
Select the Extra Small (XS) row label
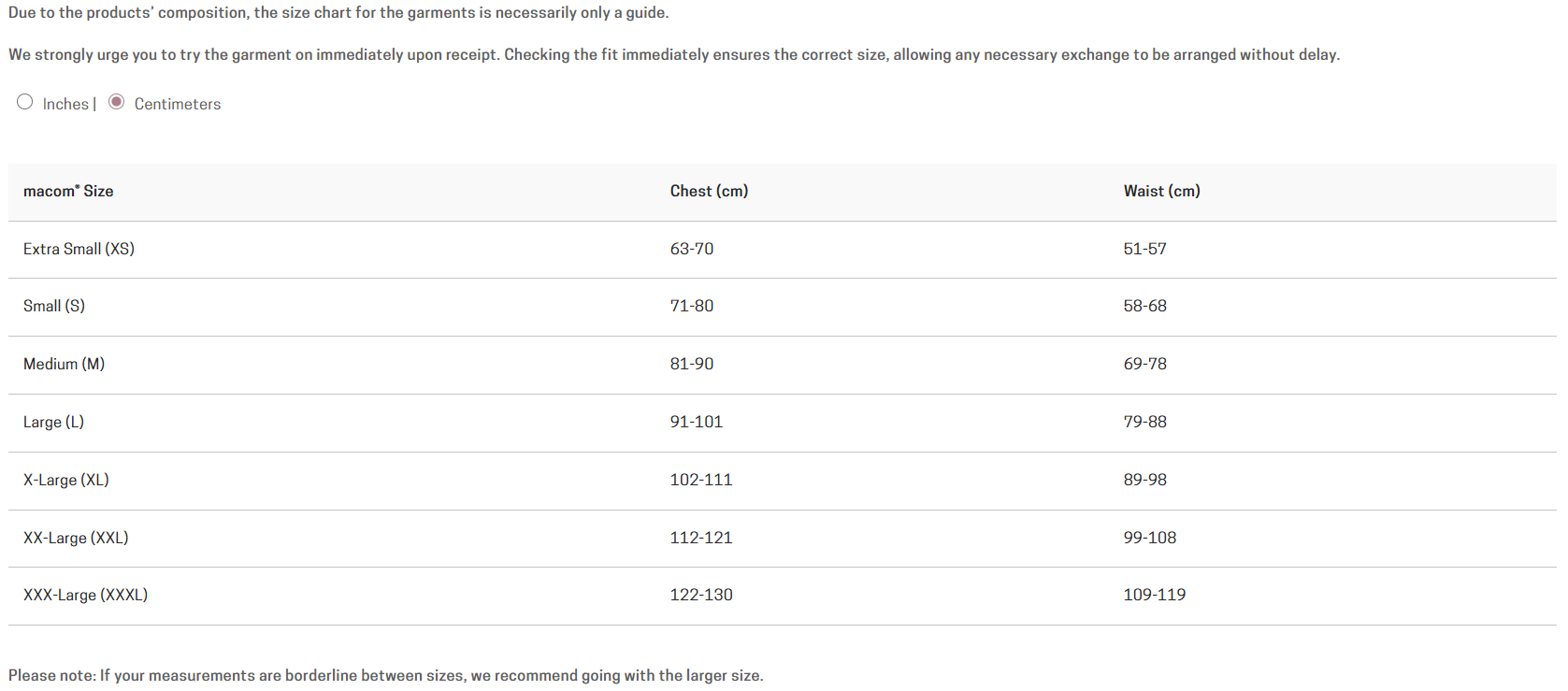point(79,249)
